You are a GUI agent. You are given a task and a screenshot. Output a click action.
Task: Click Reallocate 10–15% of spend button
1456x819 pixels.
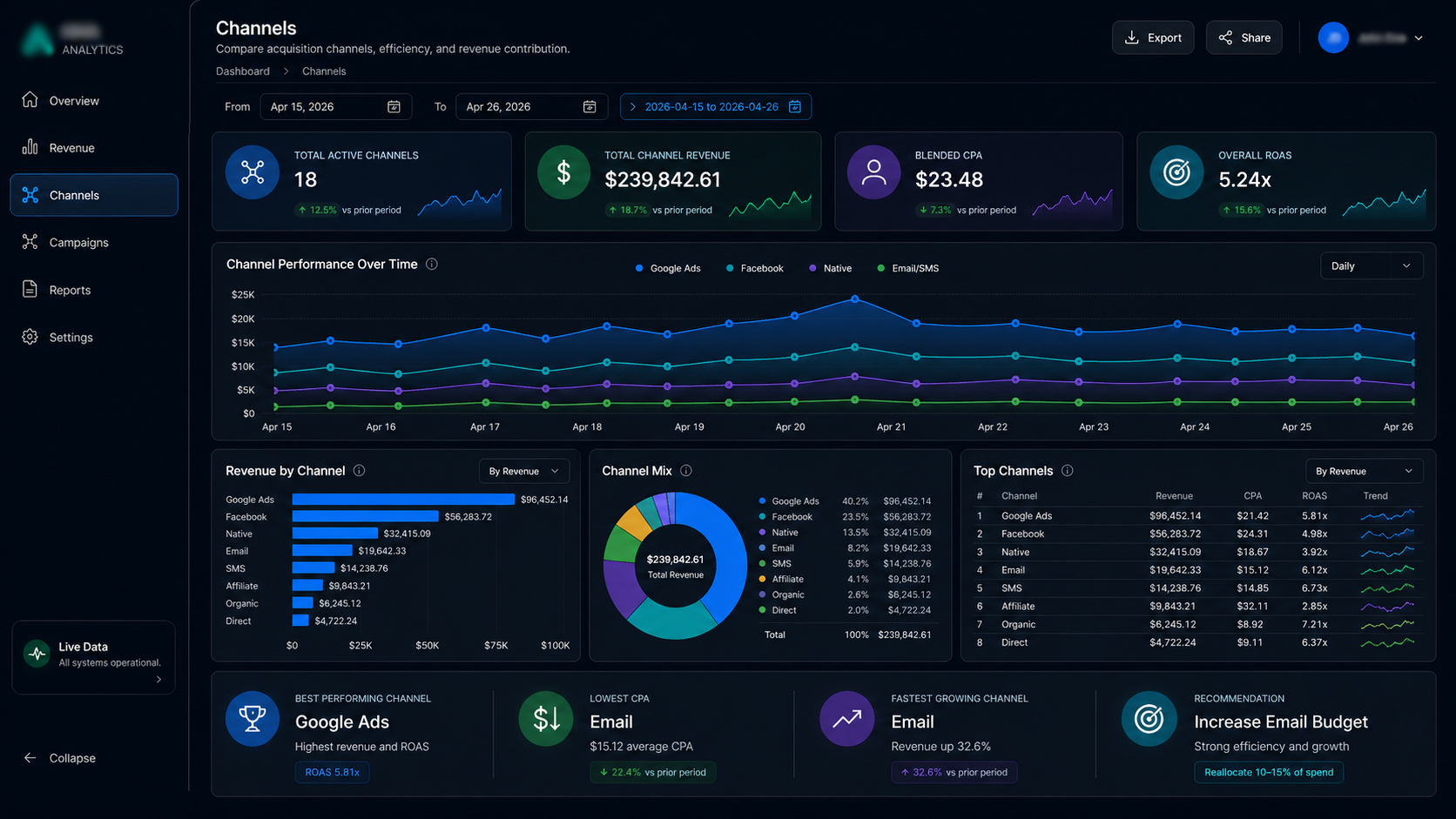(1269, 773)
